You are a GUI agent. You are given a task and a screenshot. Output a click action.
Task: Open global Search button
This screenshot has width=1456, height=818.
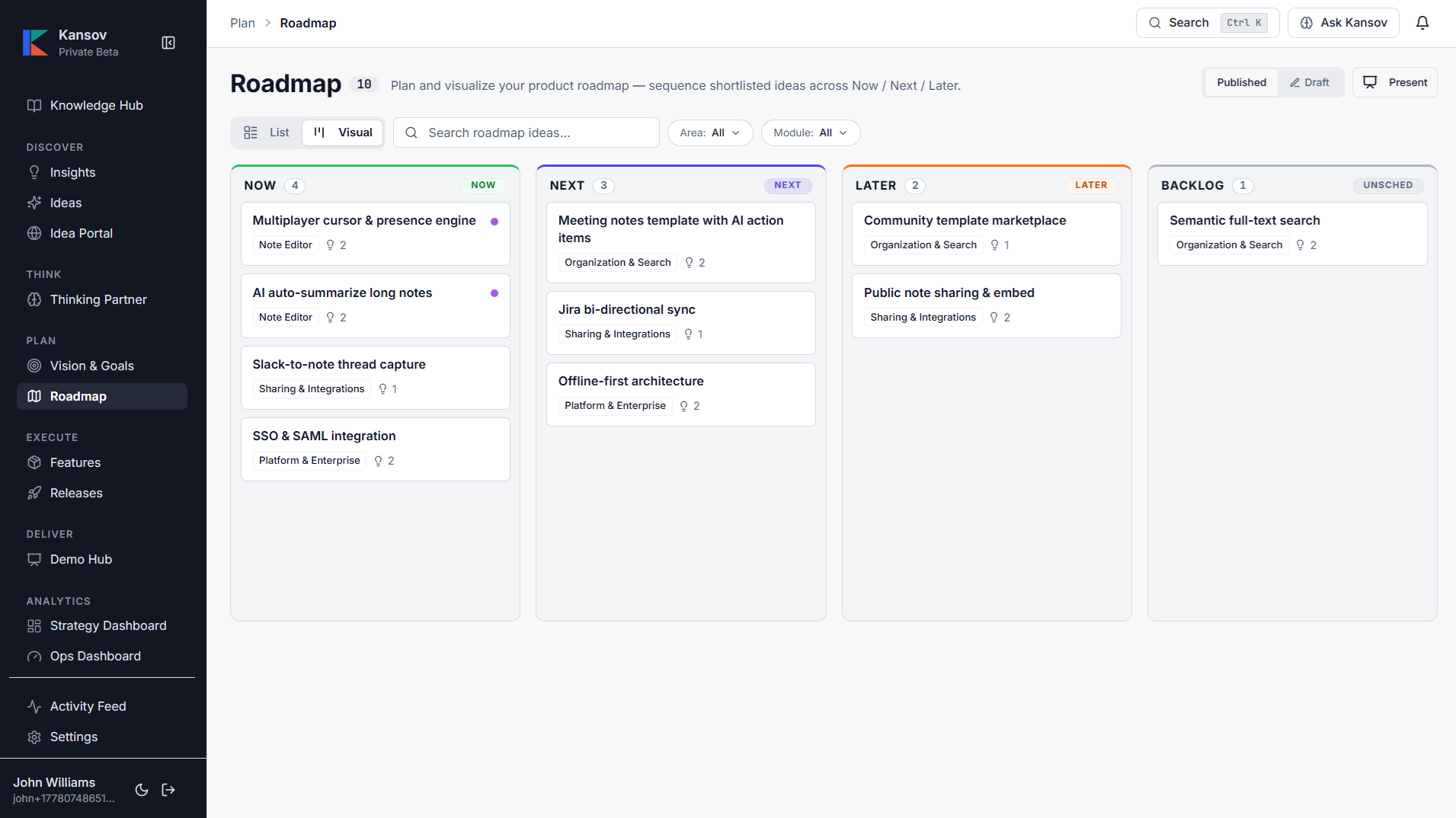(1208, 23)
